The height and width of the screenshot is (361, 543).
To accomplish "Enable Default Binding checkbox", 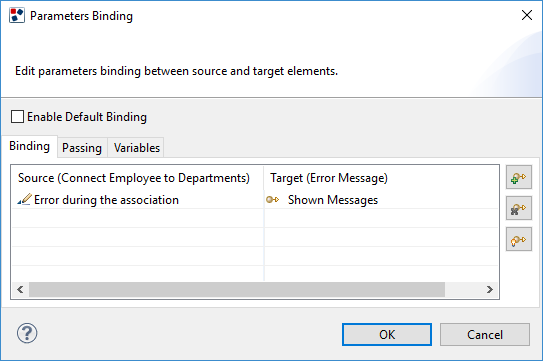I will [x=17, y=117].
